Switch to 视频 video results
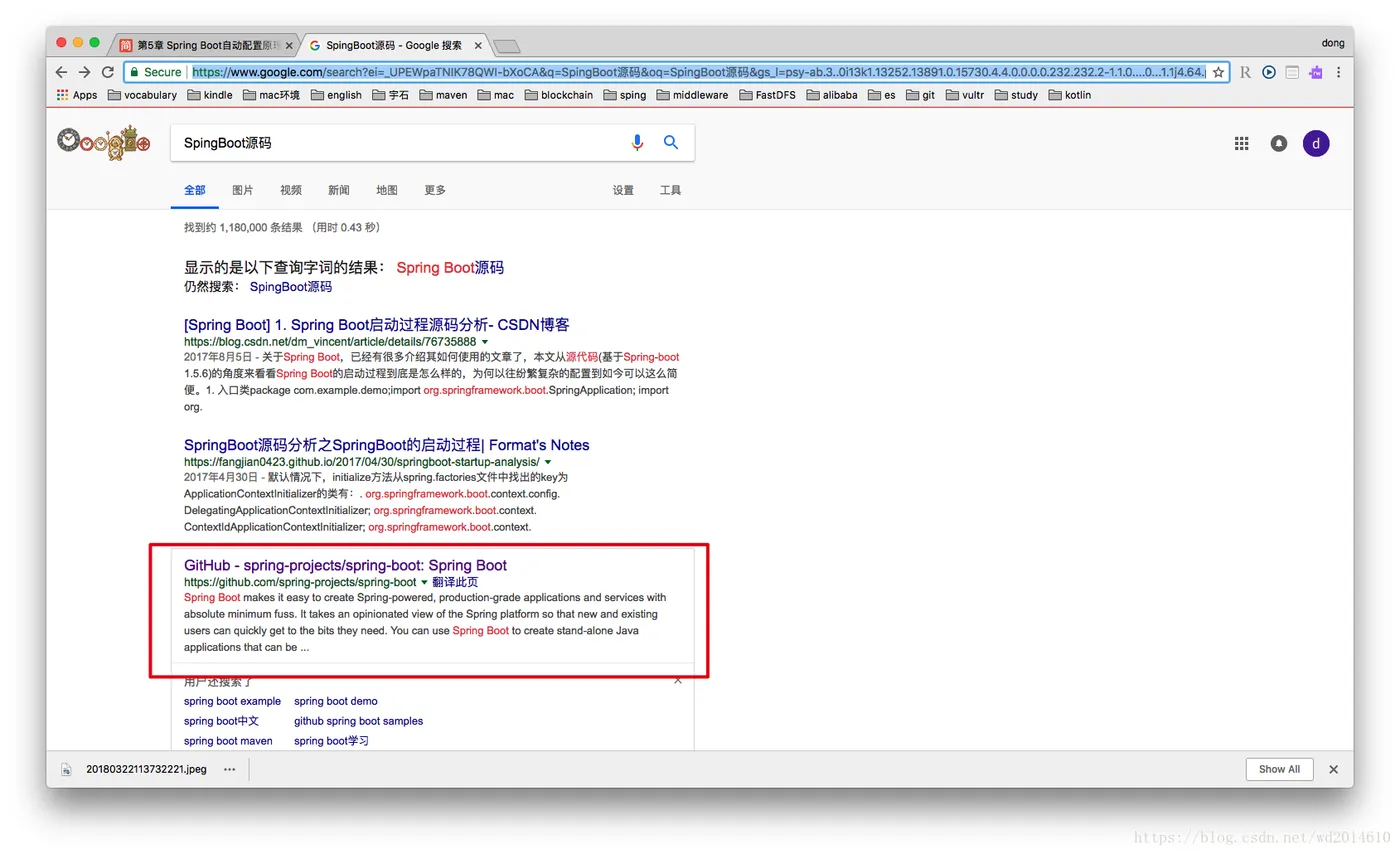The height and width of the screenshot is (854, 1400). (x=291, y=190)
